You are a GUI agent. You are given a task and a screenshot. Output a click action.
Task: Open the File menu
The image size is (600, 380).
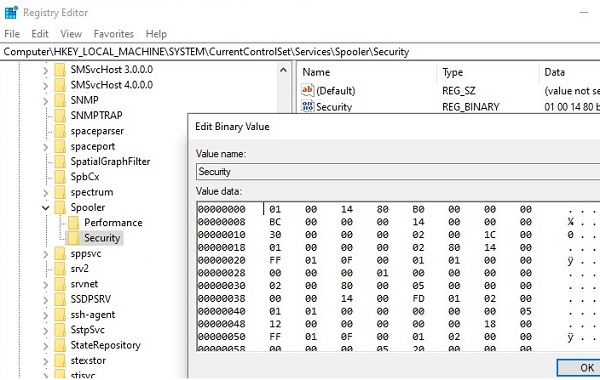[12, 34]
